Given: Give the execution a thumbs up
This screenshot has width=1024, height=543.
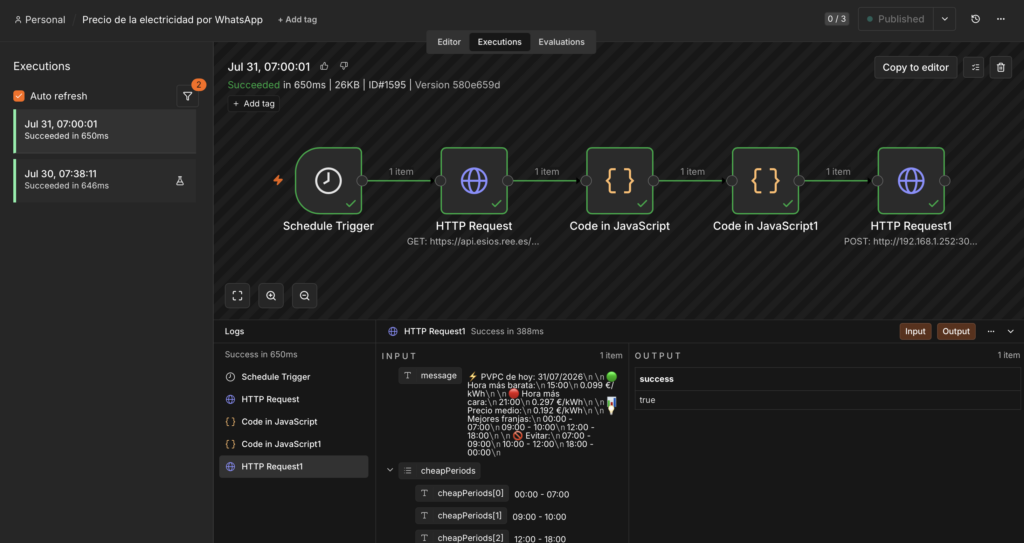Looking at the screenshot, I should tap(325, 67).
